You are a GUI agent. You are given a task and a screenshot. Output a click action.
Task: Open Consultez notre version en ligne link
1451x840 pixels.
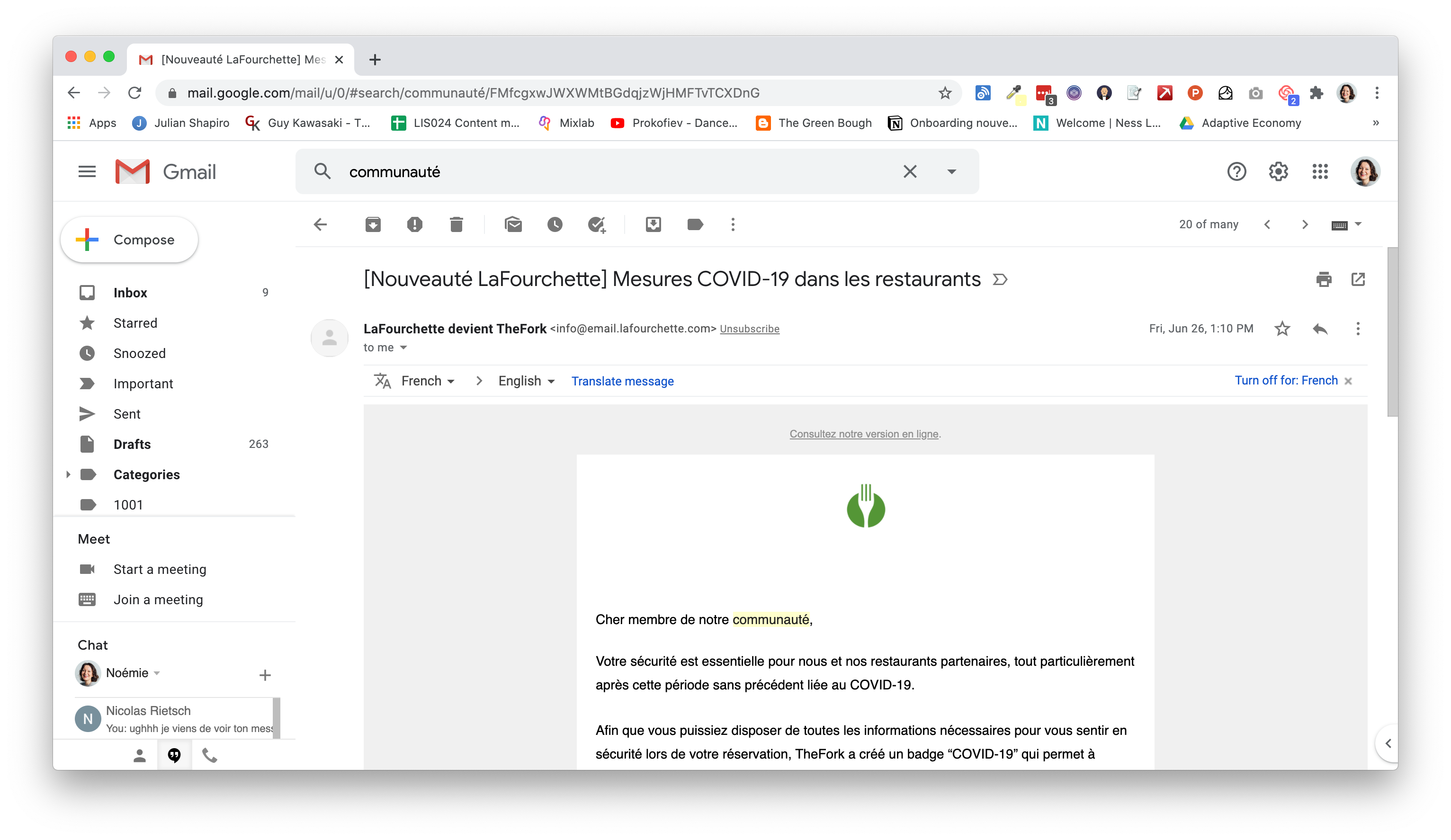click(864, 434)
